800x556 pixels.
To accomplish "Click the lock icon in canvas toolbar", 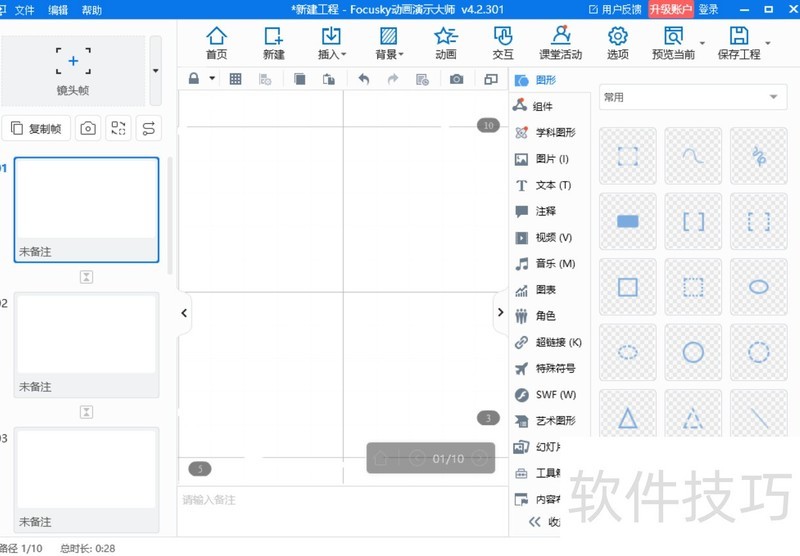I will [x=194, y=79].
